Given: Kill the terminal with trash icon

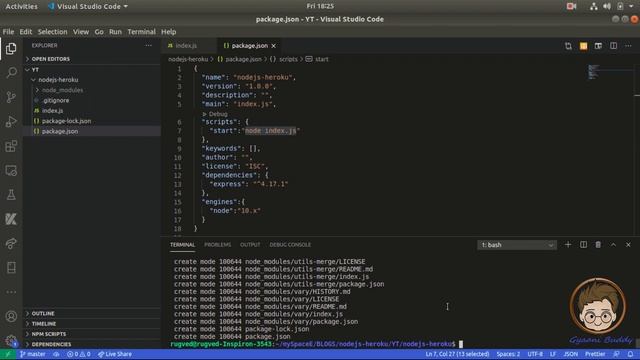Looking at the screenshot, I should click(x=598, y=244).
